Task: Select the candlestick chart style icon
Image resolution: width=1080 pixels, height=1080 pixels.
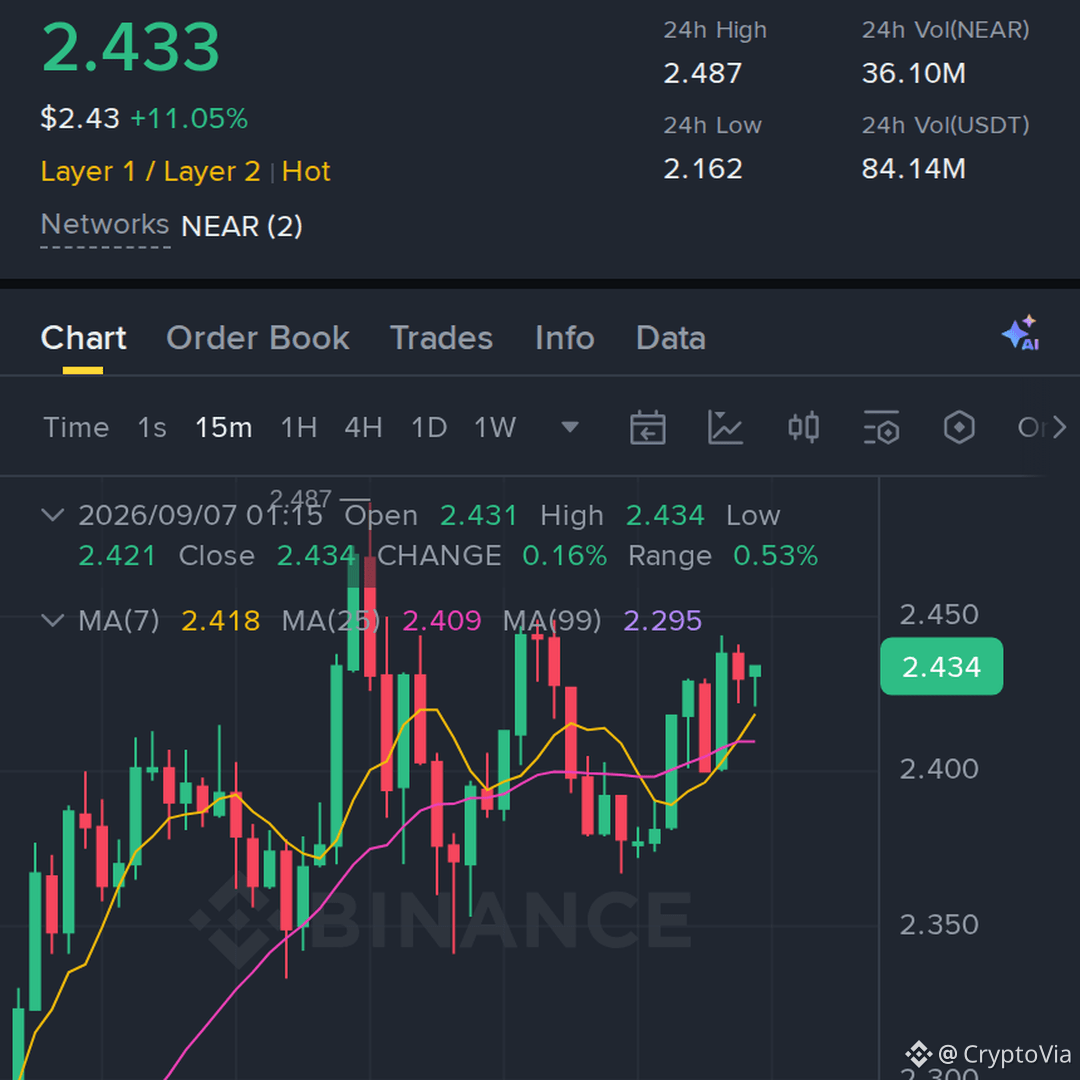Action: pyautogui.click(x=803, y=428)
